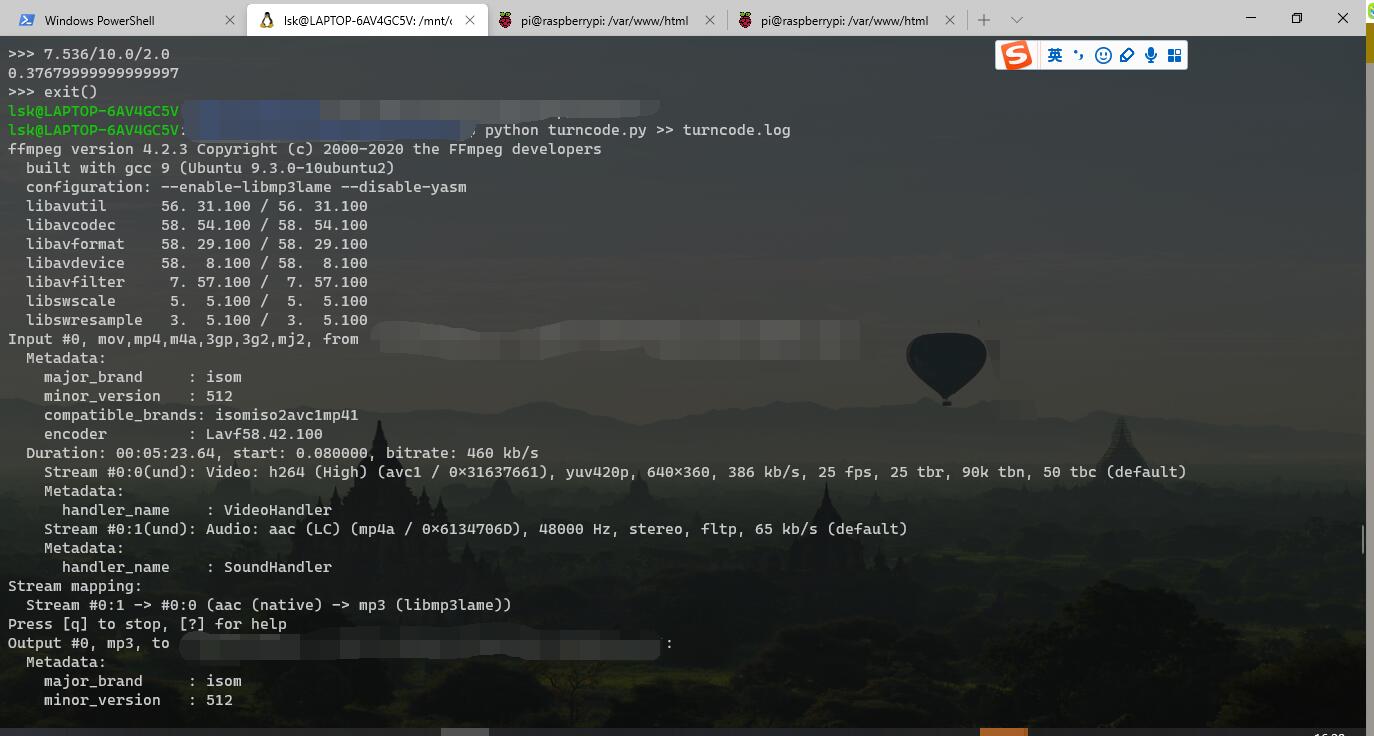Switch to the Windows PowerShell tab

click(x=123, y=20)
